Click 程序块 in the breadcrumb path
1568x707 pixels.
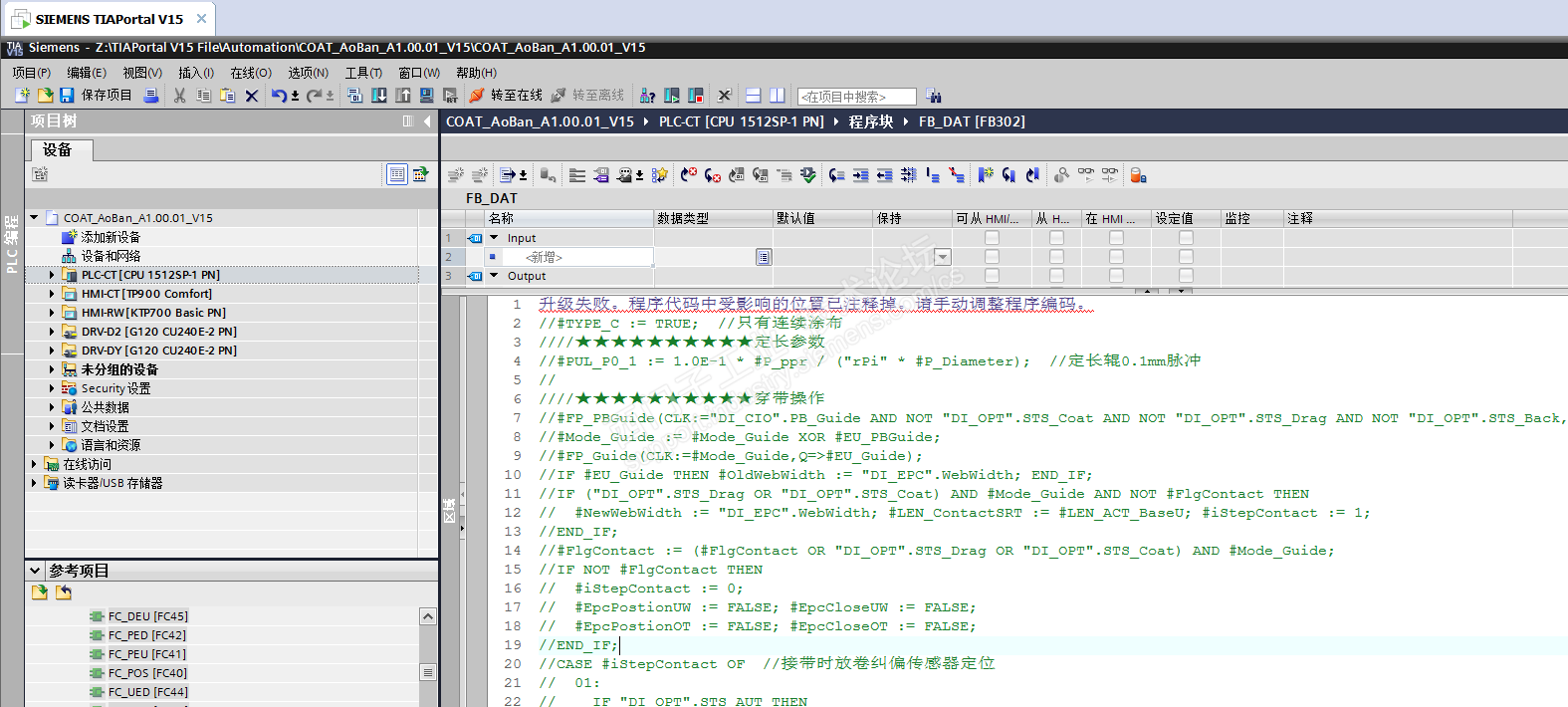coord(871,121)
